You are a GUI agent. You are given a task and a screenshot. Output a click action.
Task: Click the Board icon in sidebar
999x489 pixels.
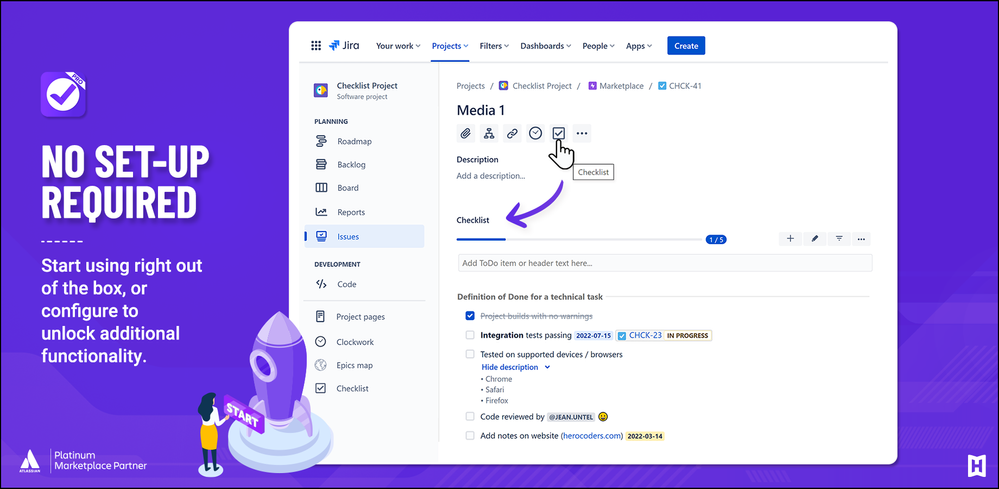pyautogui.click(x=322, y=188)
